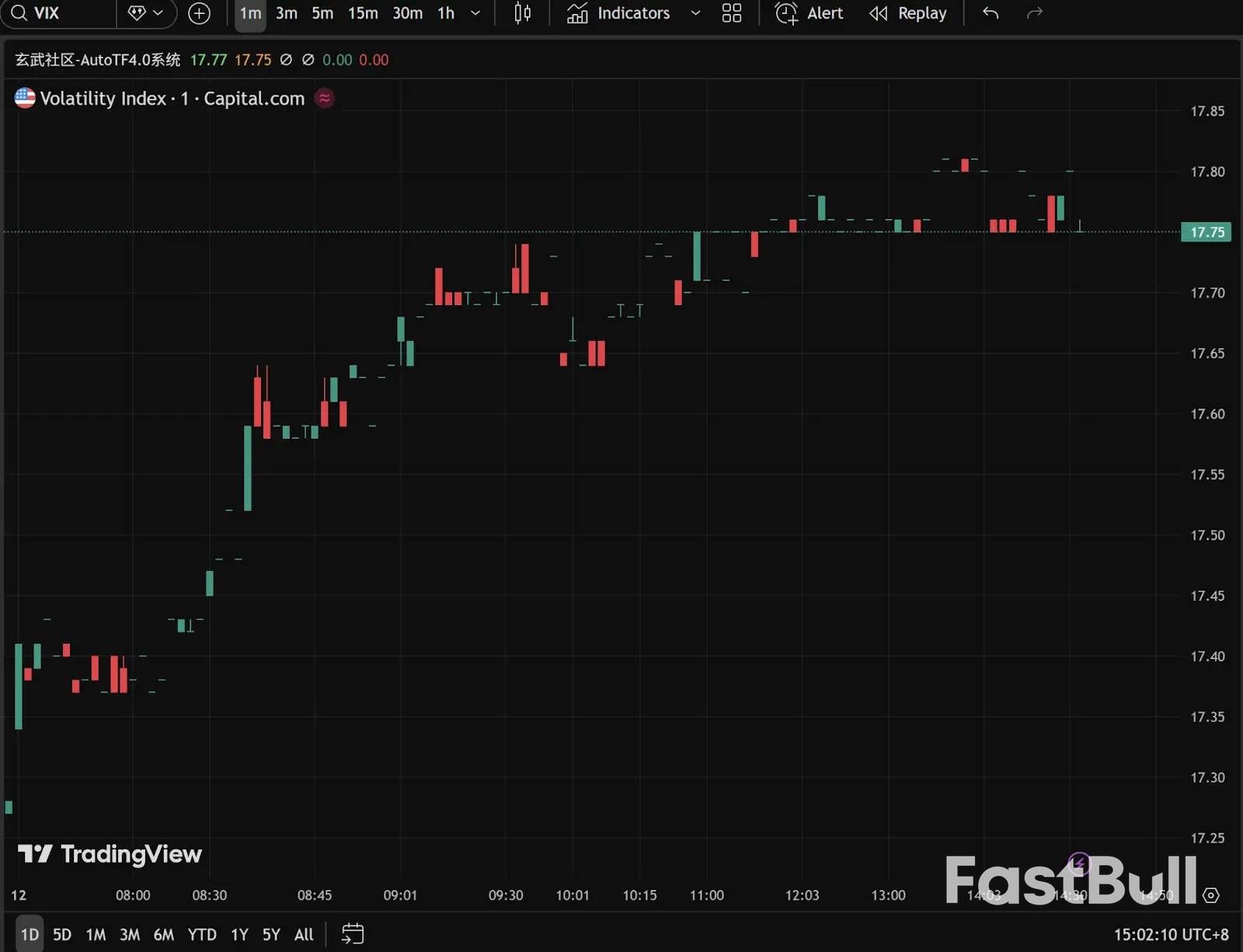Select the YTD date range tab
This screenshot has height=952, width=1243.
[x=202, y=934]
